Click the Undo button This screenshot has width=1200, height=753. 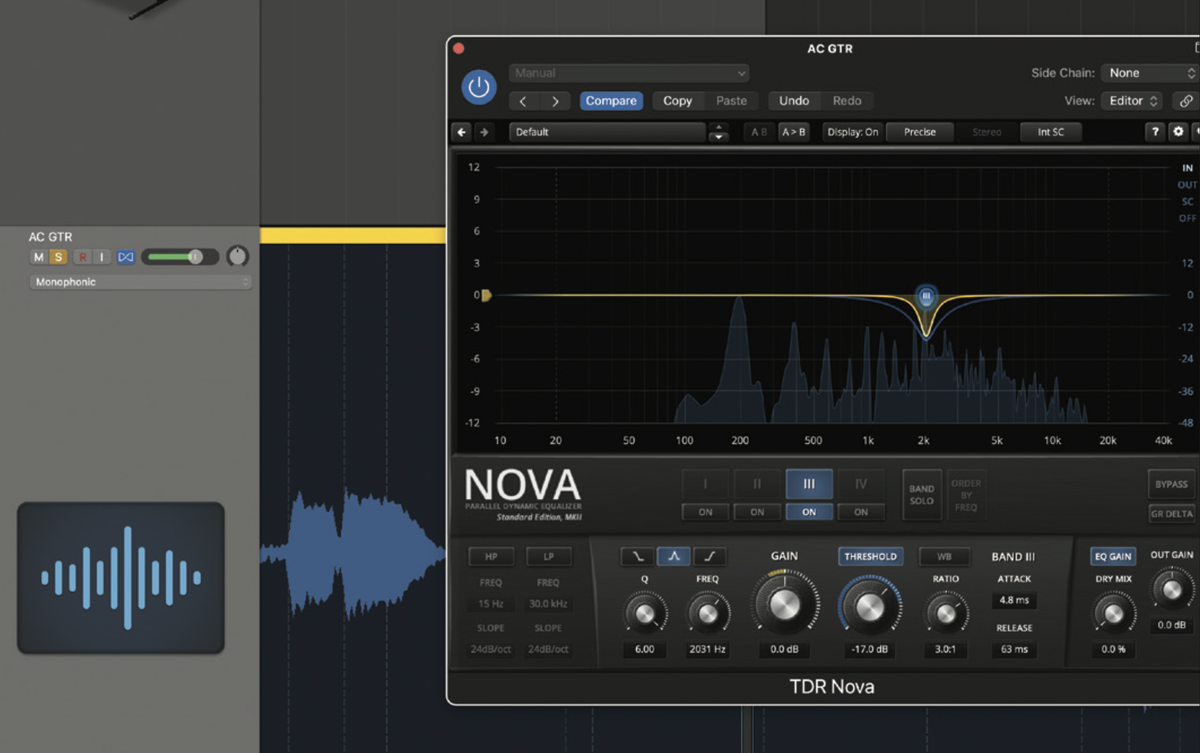[794, 100]
